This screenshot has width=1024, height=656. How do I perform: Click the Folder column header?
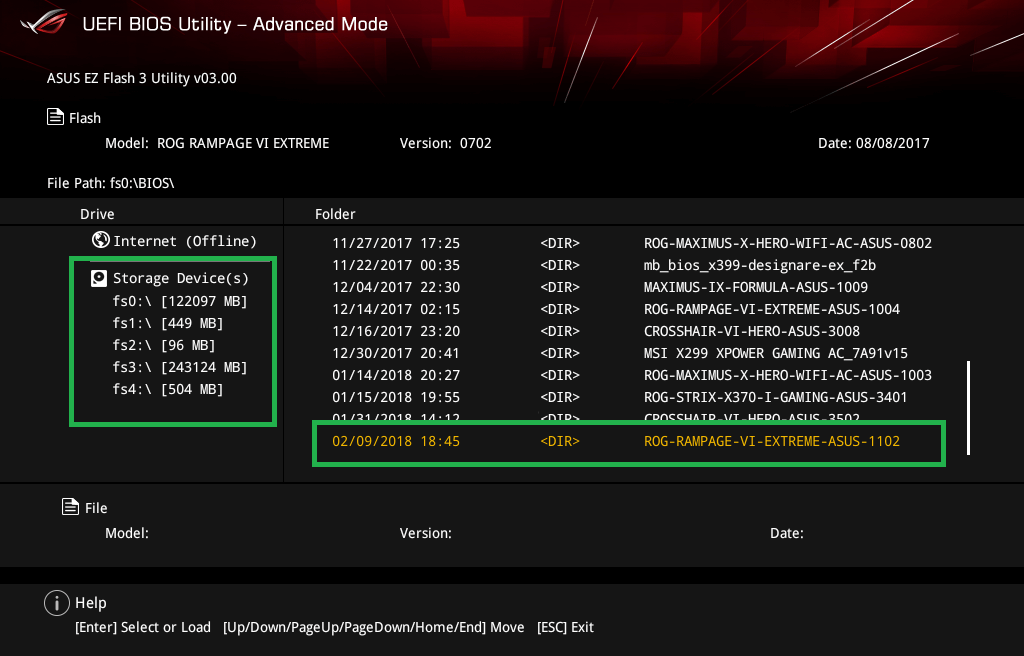[335, 214]
